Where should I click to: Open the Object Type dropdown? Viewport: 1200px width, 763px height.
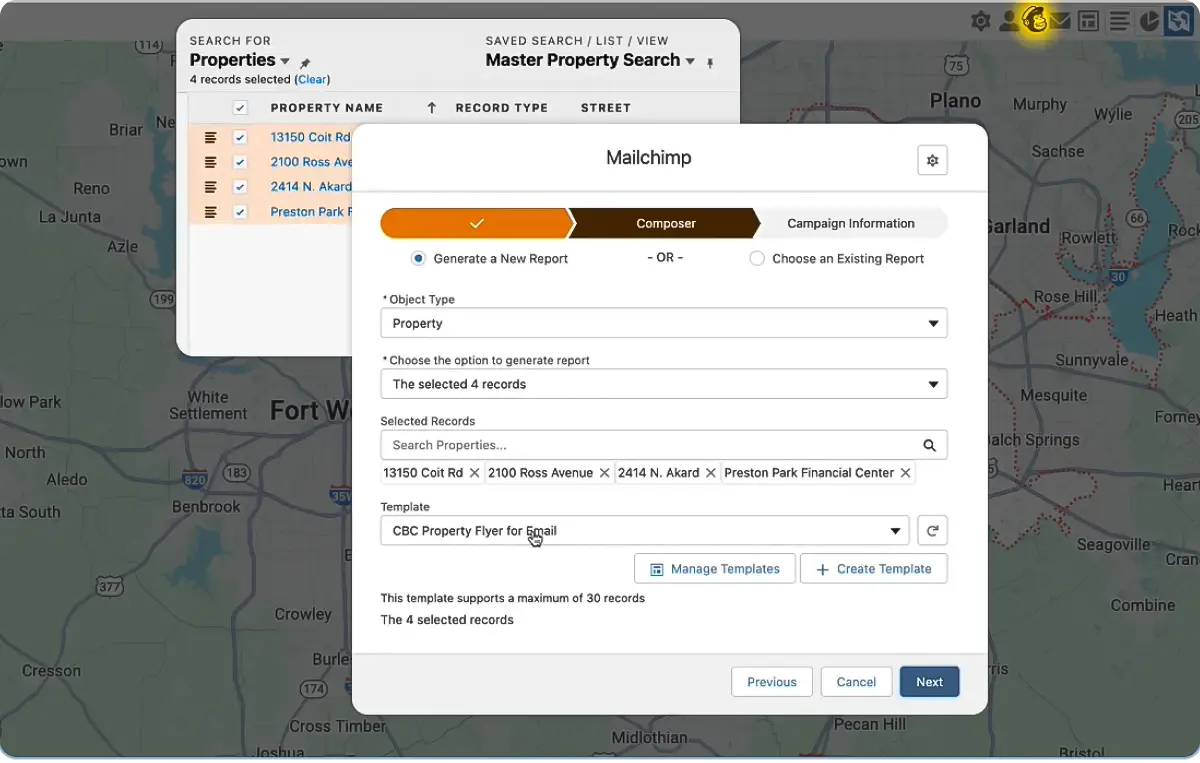point(664,323)
